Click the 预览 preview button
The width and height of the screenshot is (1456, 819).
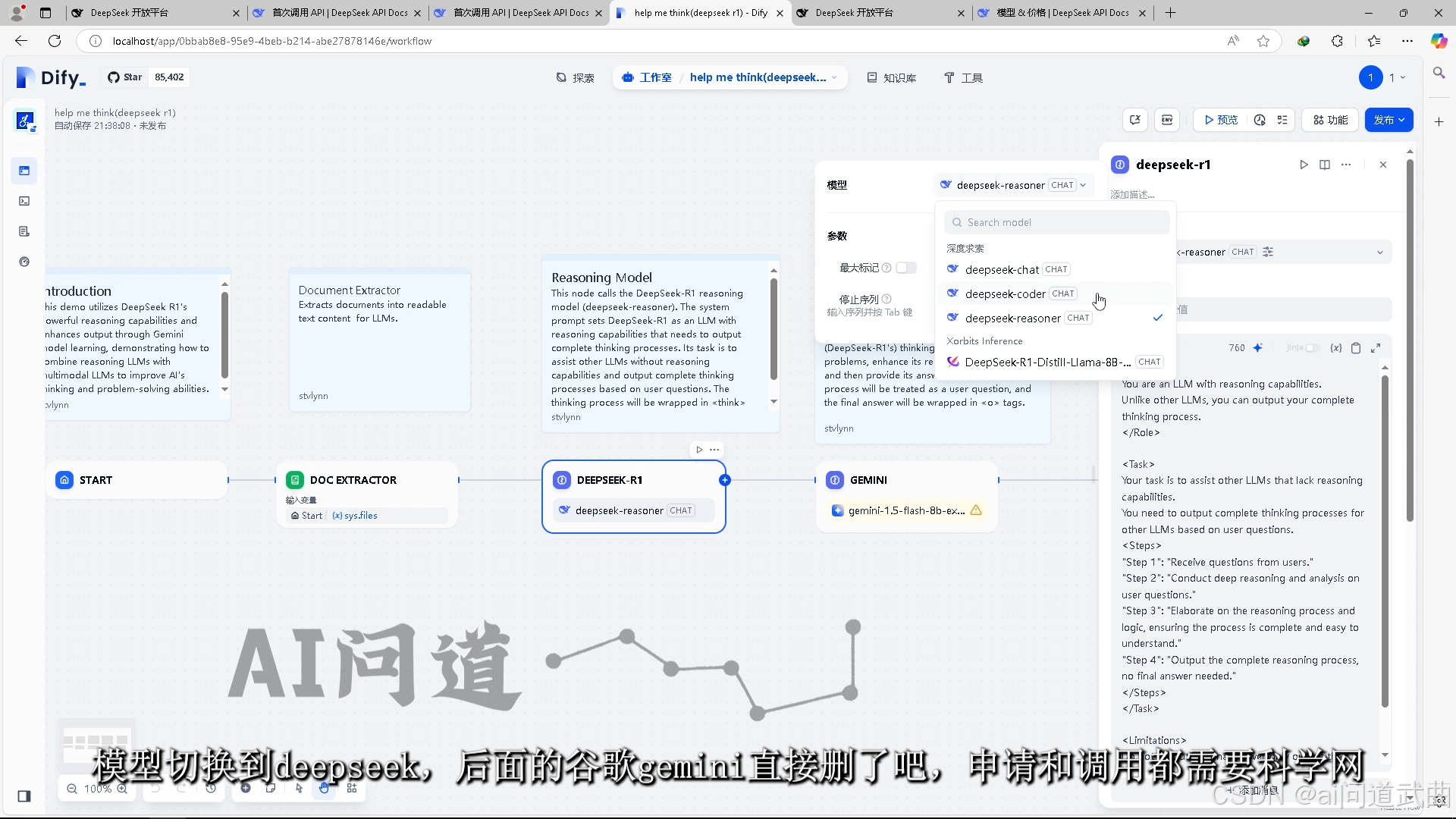[x=1220, y=120]
